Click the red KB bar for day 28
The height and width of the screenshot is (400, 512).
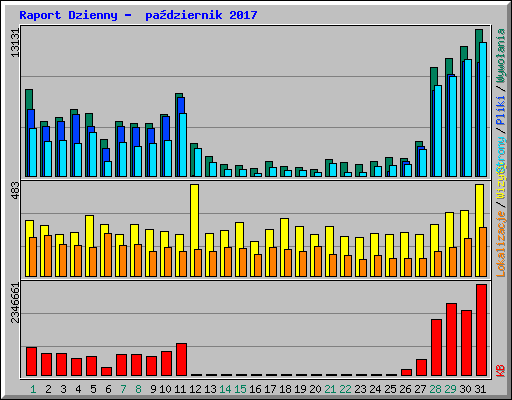[x=436, y=348]
